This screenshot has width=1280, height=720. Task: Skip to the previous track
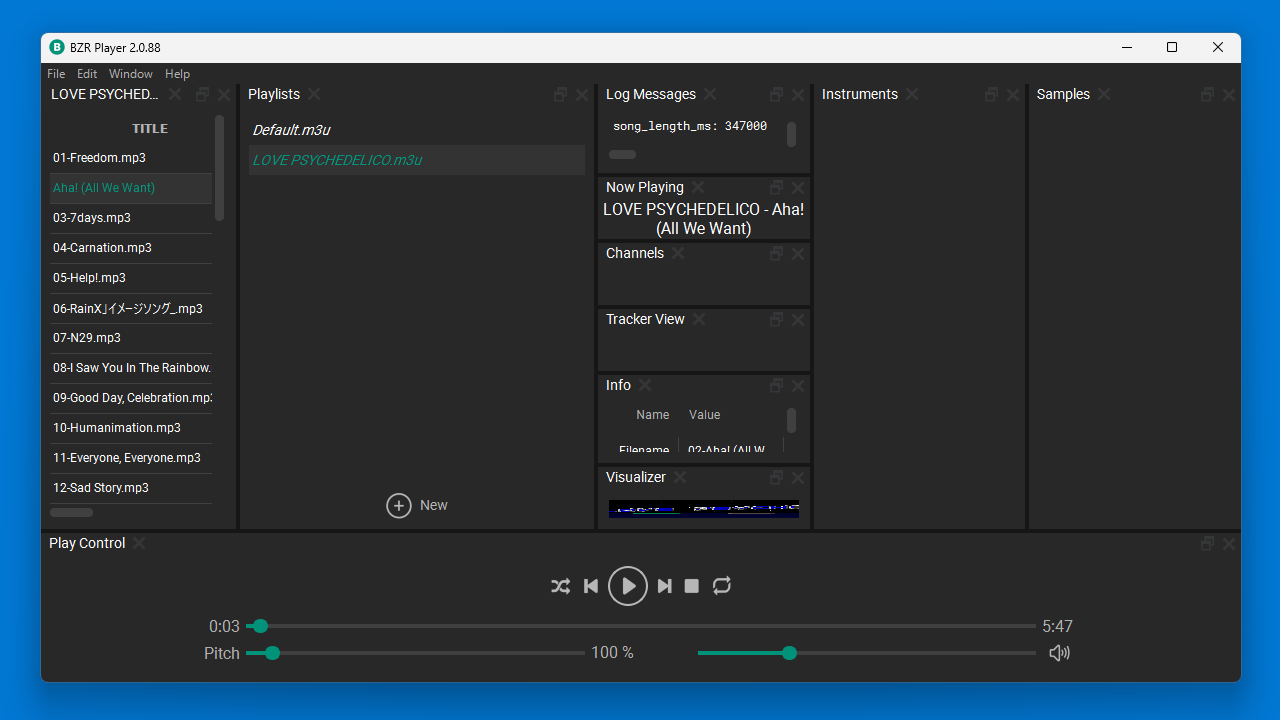pyautogui.click(x=591, y=586)
